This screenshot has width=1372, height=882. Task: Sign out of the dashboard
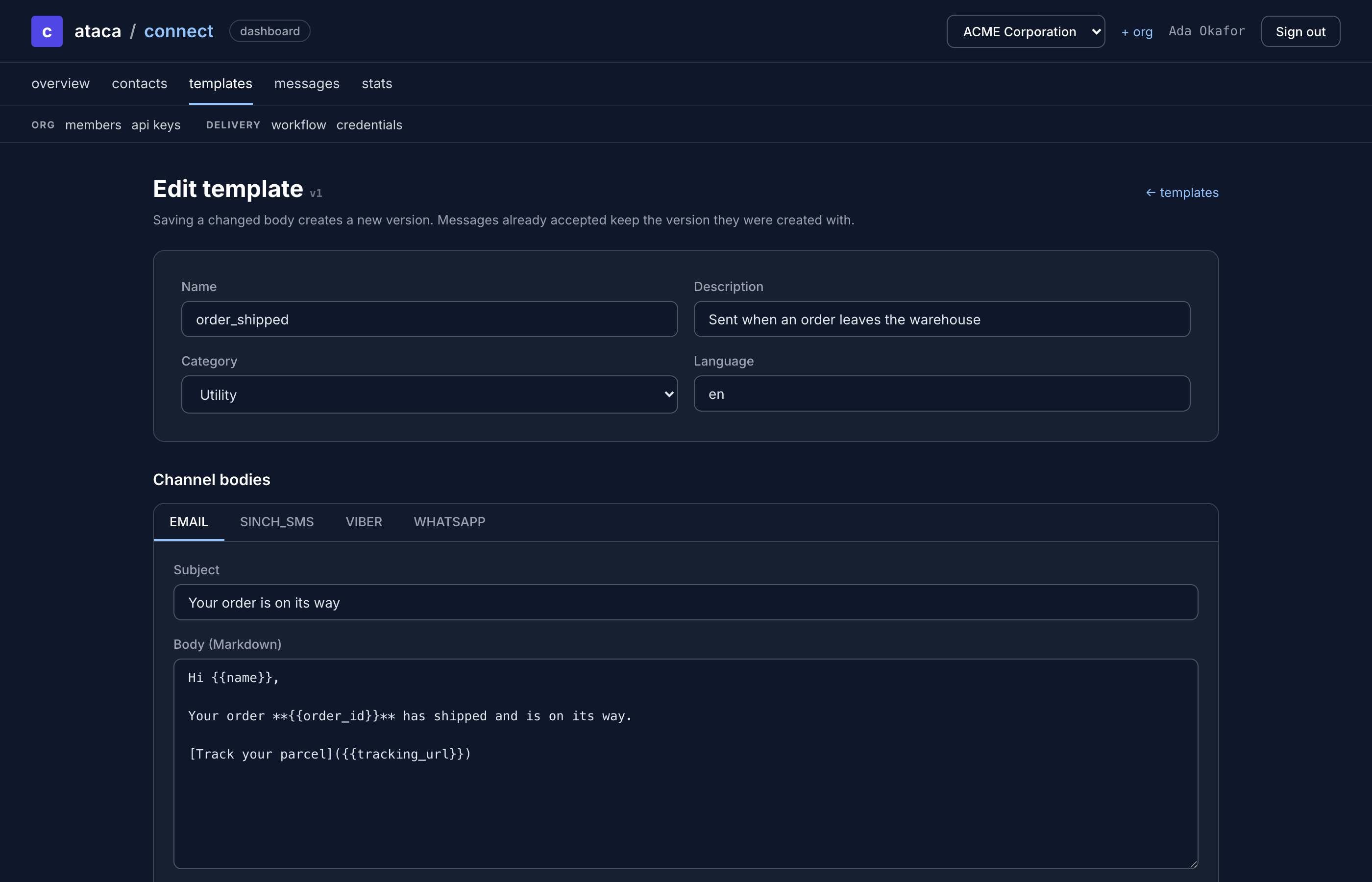click(1300, 31)
